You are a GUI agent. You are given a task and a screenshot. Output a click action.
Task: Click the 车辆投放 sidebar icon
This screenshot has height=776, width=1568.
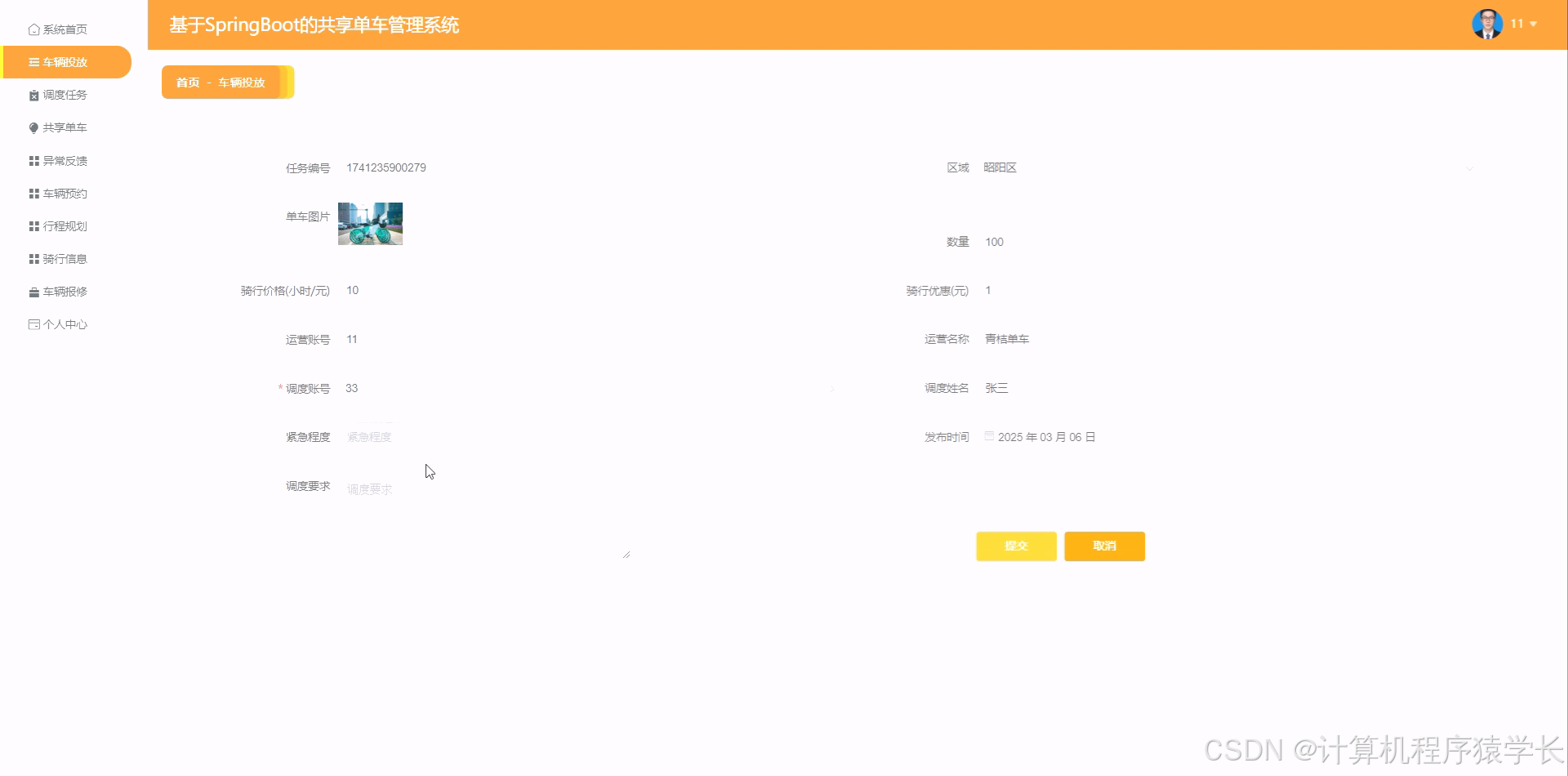(33, 61)
